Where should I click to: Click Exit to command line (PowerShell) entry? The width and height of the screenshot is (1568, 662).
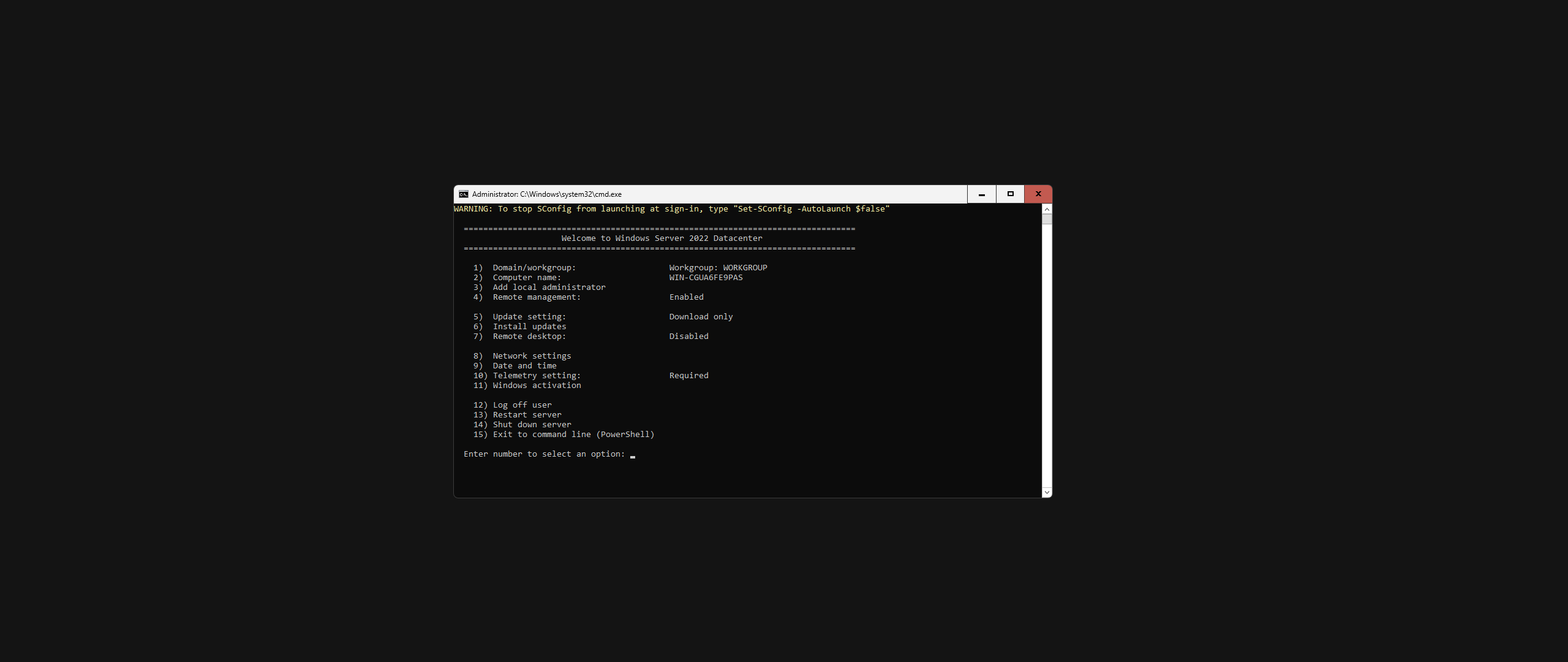tap(573, 435)
